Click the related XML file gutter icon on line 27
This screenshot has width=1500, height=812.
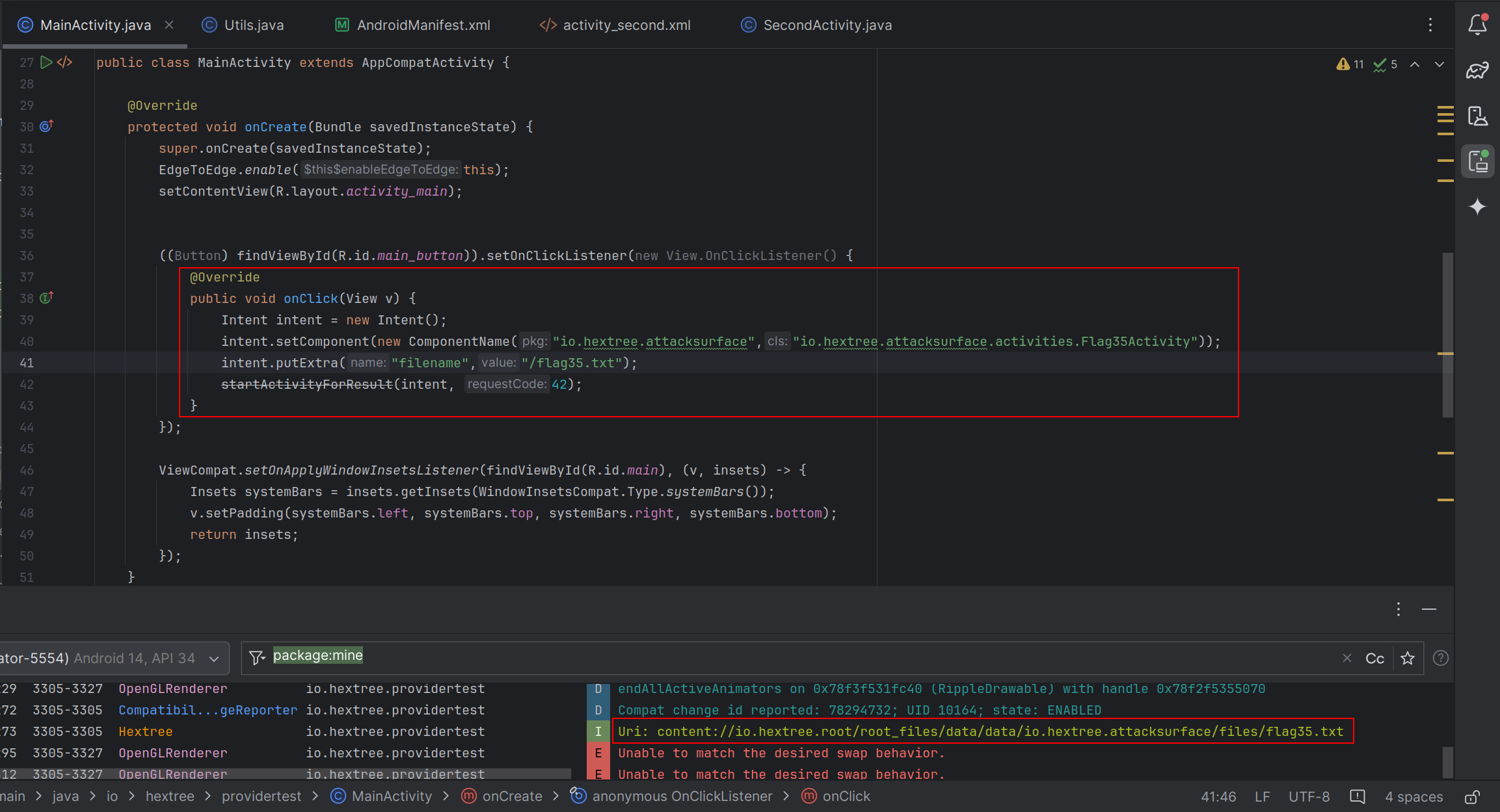(x=64, y=62)
